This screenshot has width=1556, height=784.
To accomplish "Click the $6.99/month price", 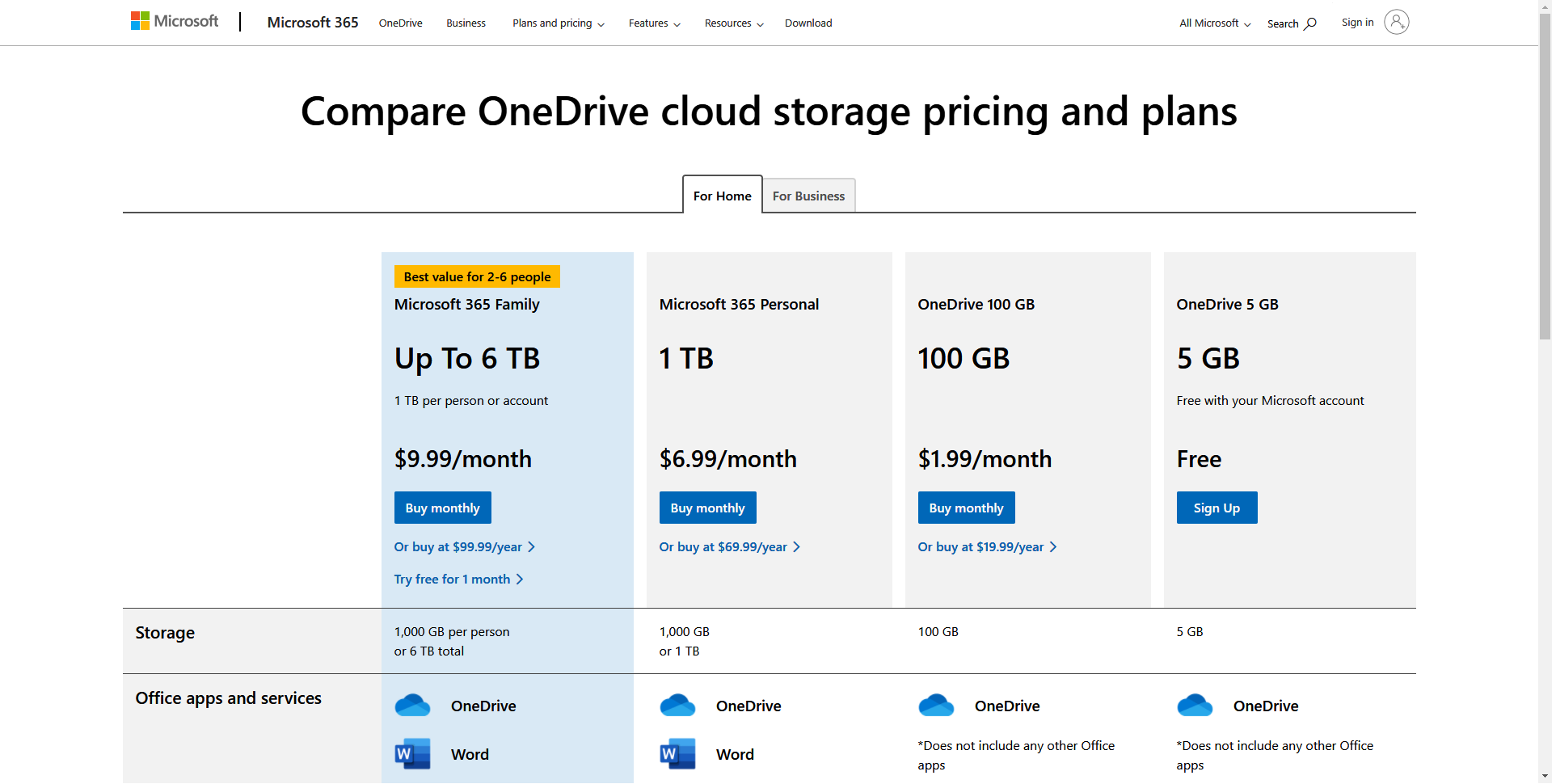I will [728, 459].
